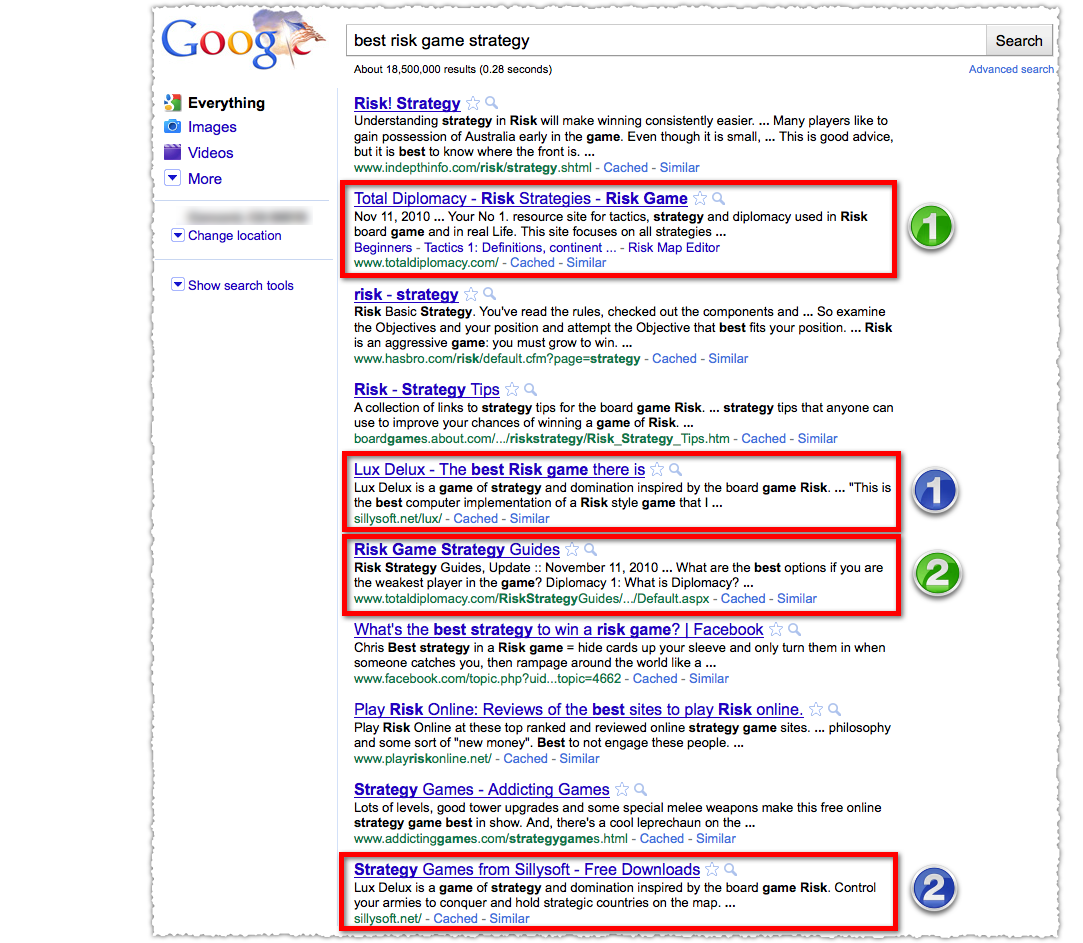Star the Risk! Strategy result
1083x943 pixels.
473,104
